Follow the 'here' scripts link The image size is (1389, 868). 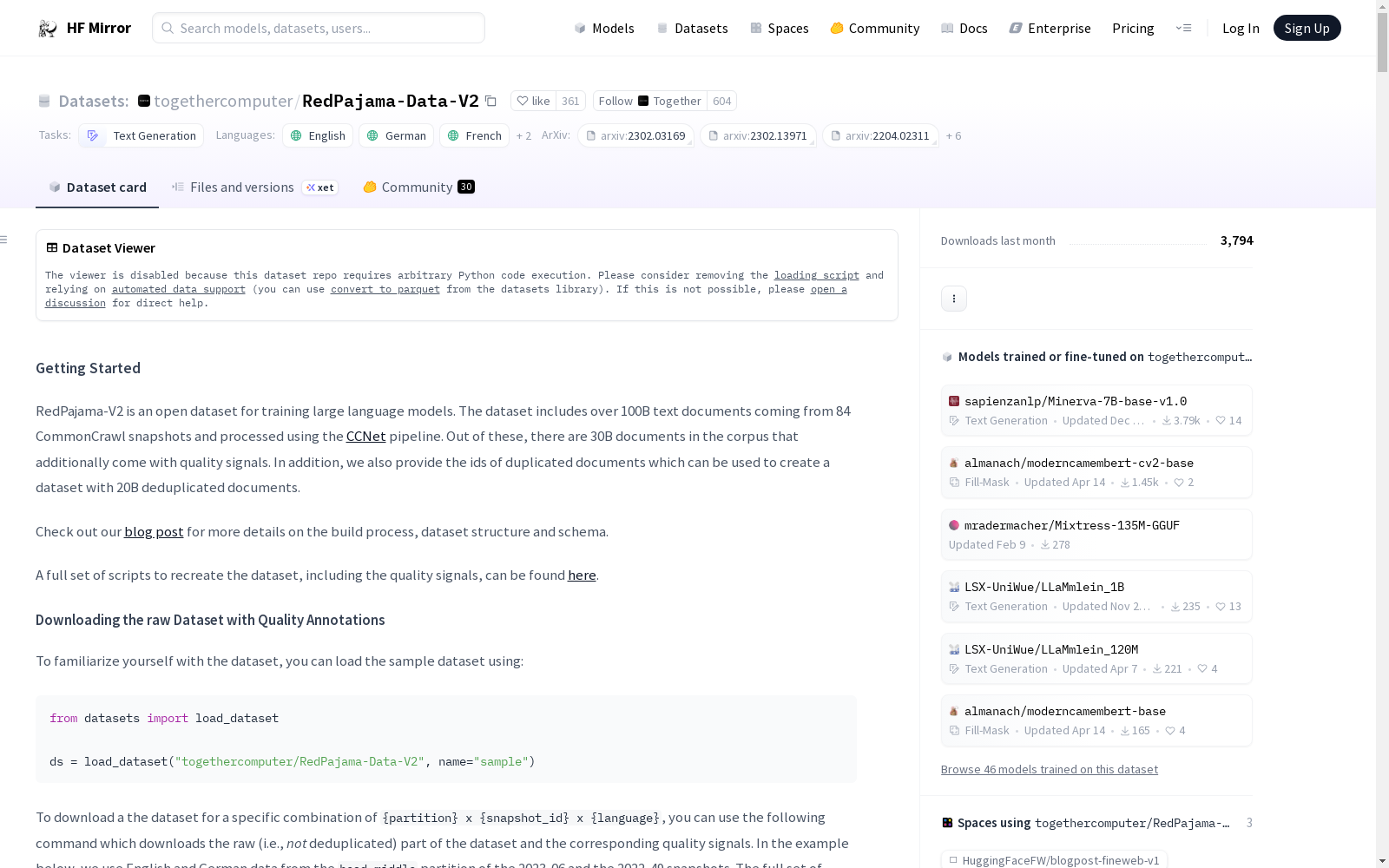click(582, 575)
